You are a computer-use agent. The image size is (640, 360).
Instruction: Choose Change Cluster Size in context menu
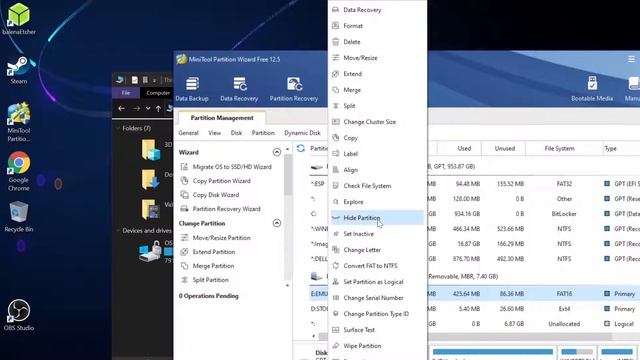click(x=377, y=122)
